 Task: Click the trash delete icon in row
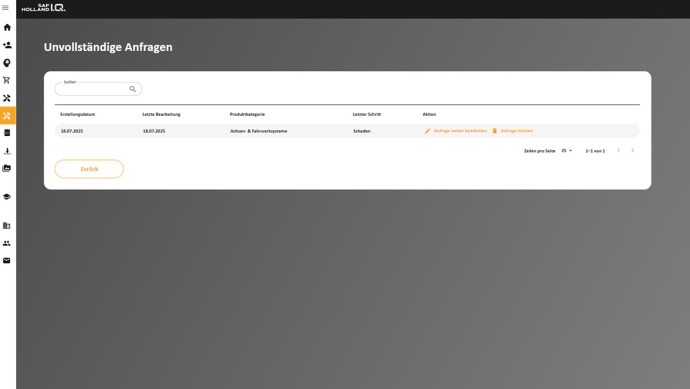pyautogui.click(x=494, y=131)
